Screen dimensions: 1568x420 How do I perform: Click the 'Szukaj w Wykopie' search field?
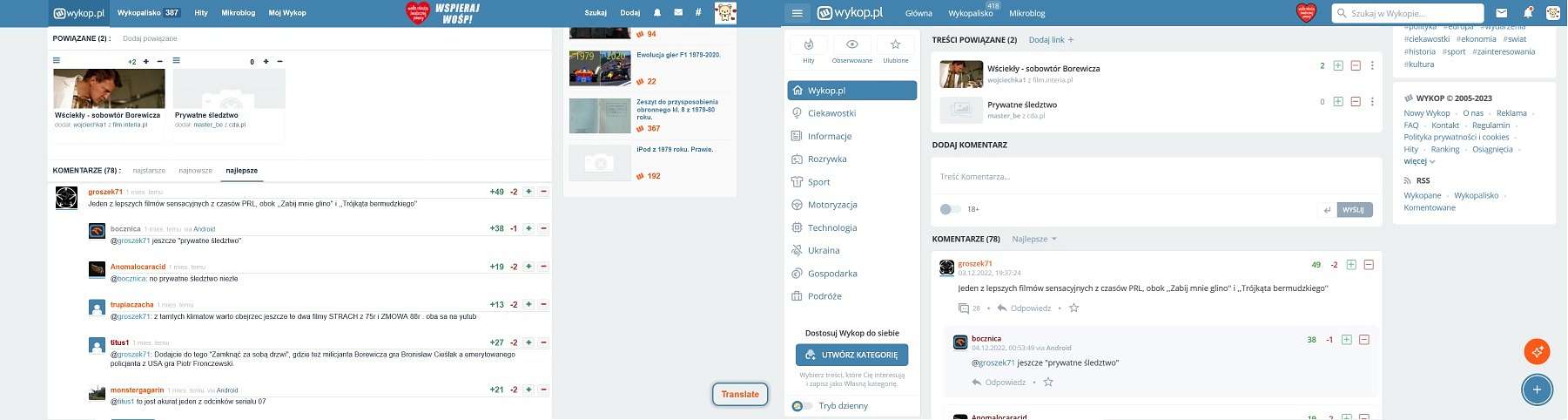pyautogui.click(x=1408, y=13)
